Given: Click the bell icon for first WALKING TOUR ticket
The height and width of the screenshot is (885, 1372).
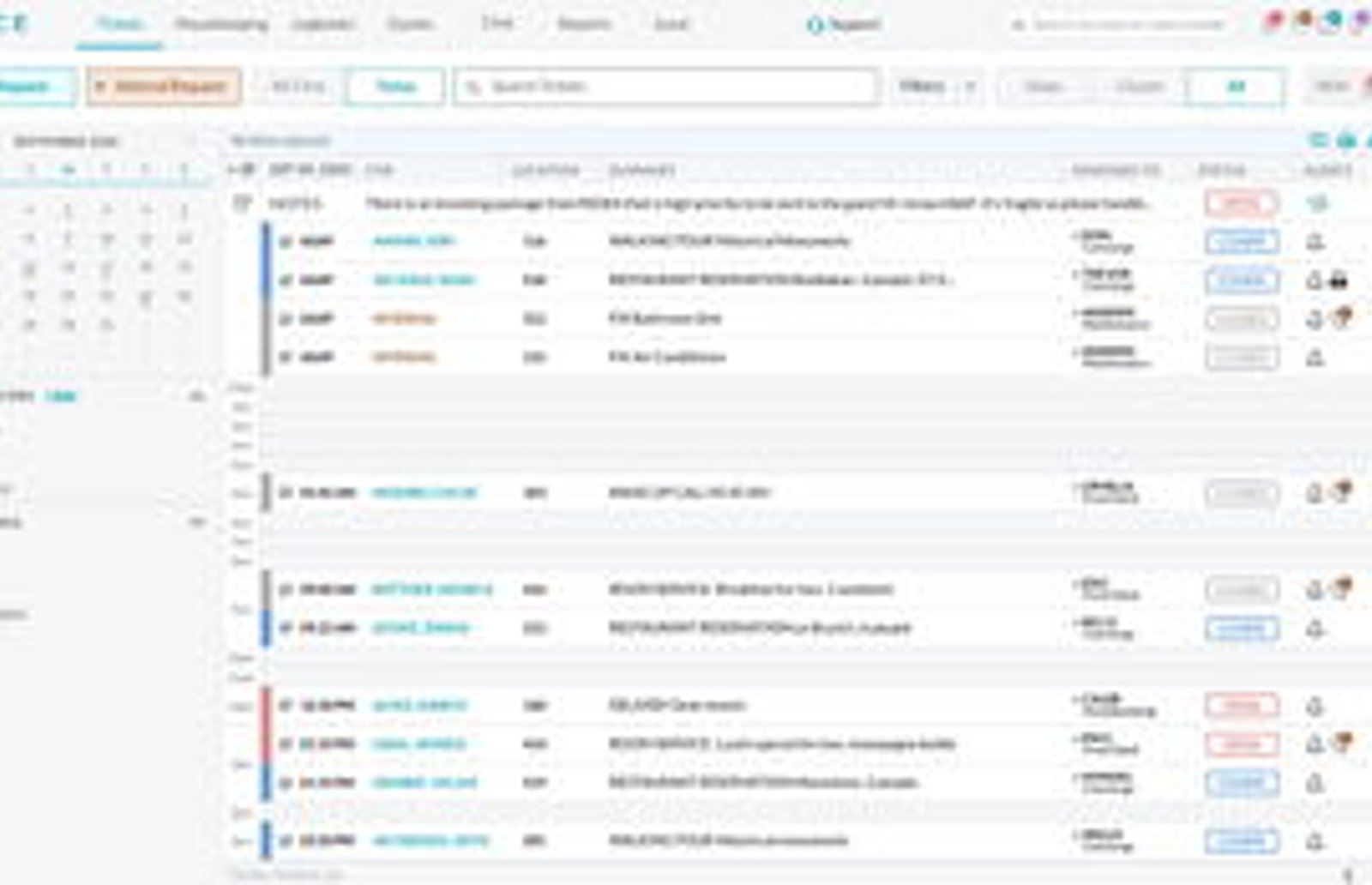Looking at the screenshot, I should click(1315, 242).
